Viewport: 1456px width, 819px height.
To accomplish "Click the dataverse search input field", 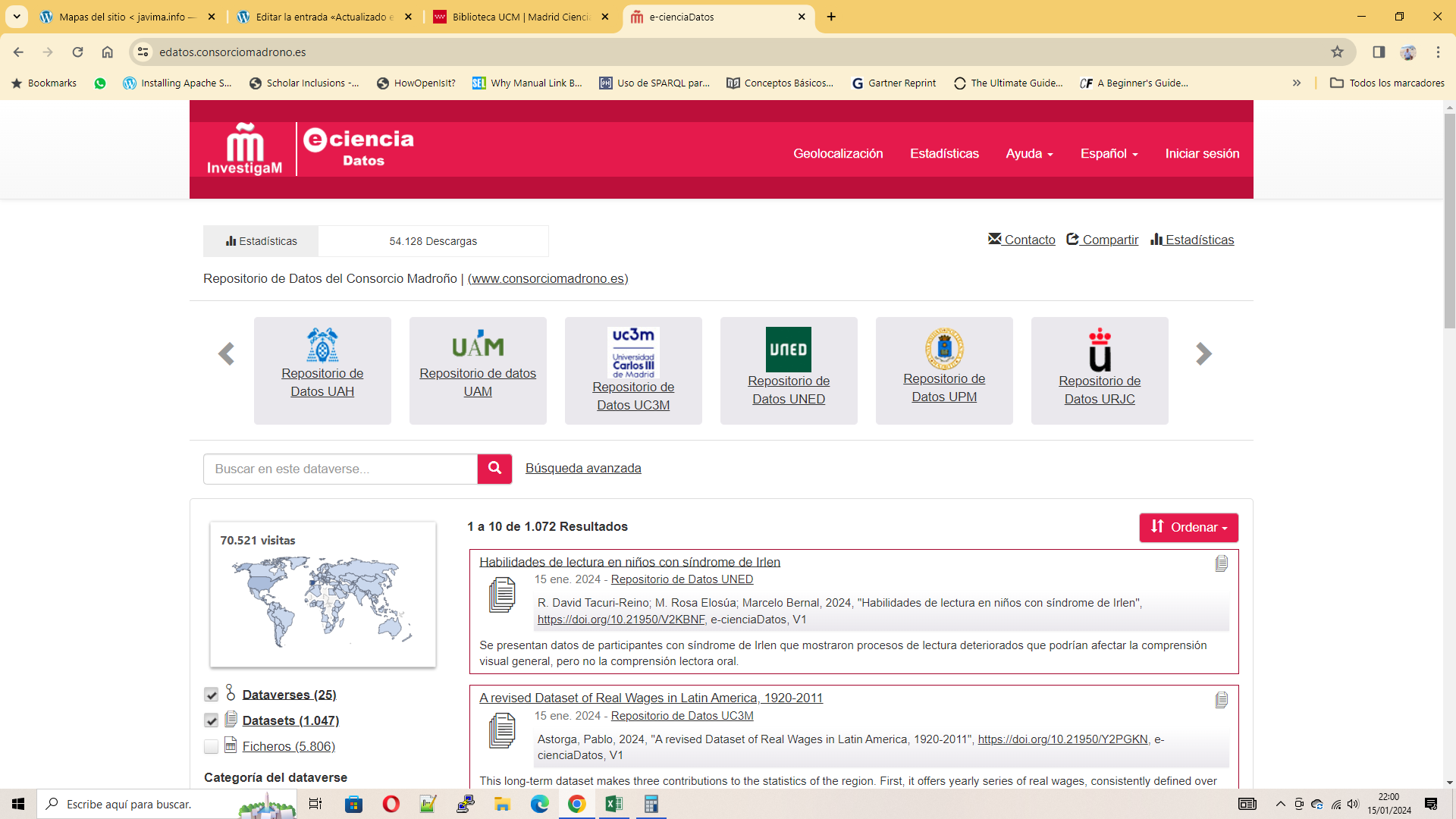I will (340, 469).
